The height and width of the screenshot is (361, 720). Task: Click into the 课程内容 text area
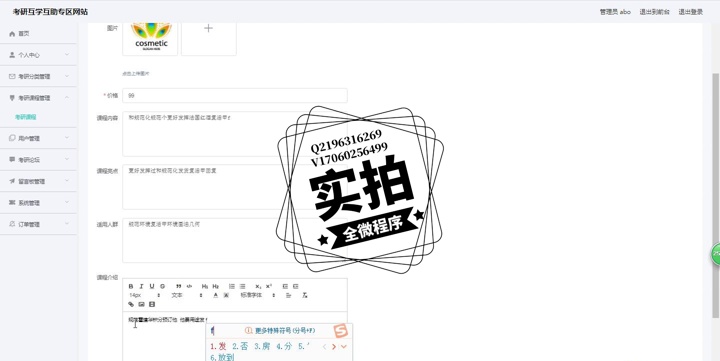coord(235,134)
